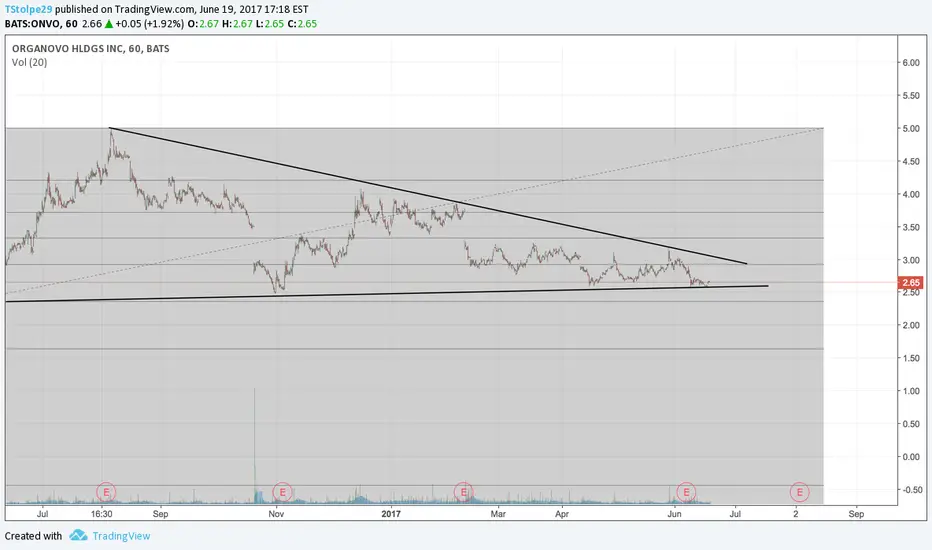Open the TStolpe29 author profile link

pos(29,10)
